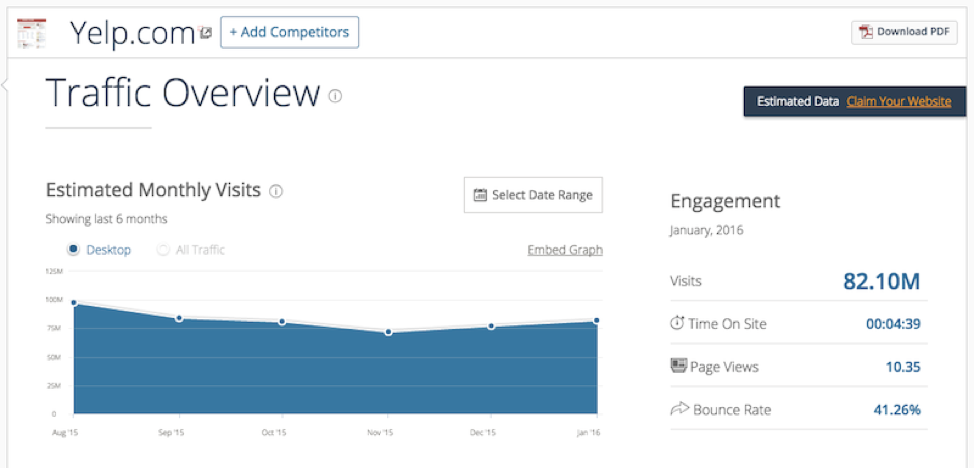974x468 pixels.
Task: Click the 00:04:39 time value
Action: pos(893,324)
